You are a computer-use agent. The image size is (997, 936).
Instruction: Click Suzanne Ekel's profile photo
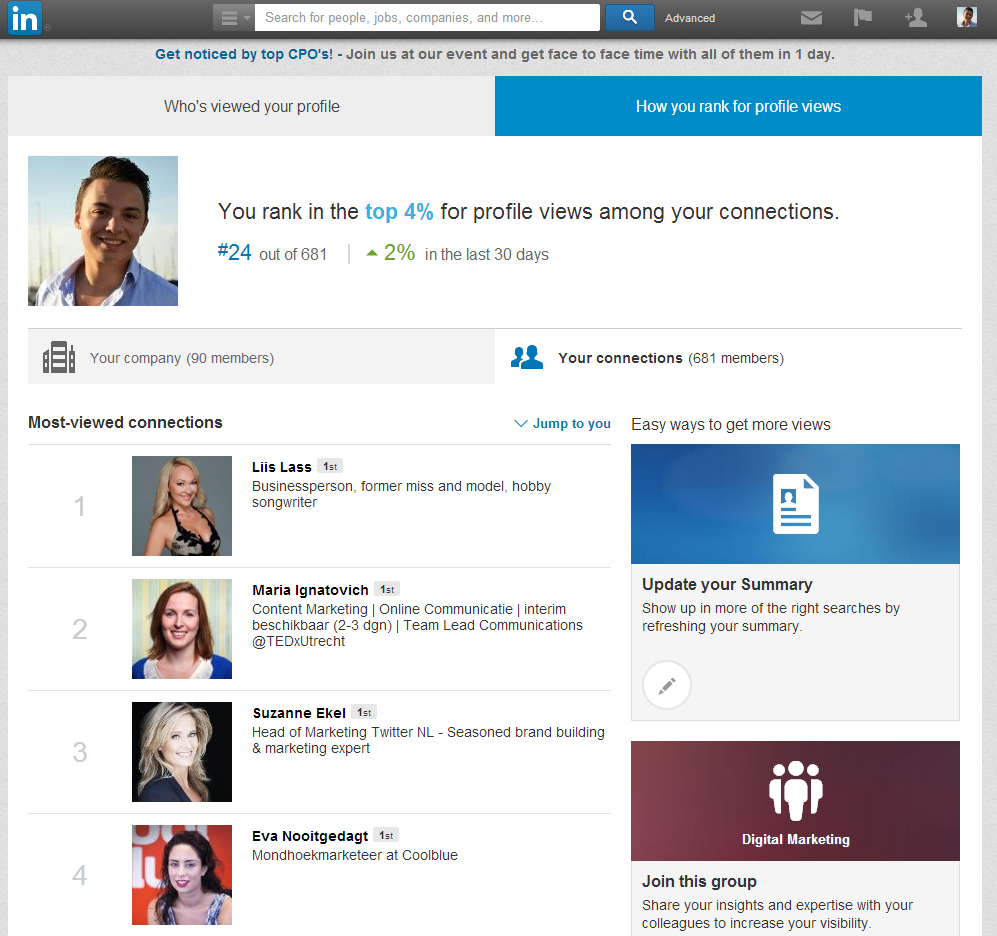[x=182, y=752]
